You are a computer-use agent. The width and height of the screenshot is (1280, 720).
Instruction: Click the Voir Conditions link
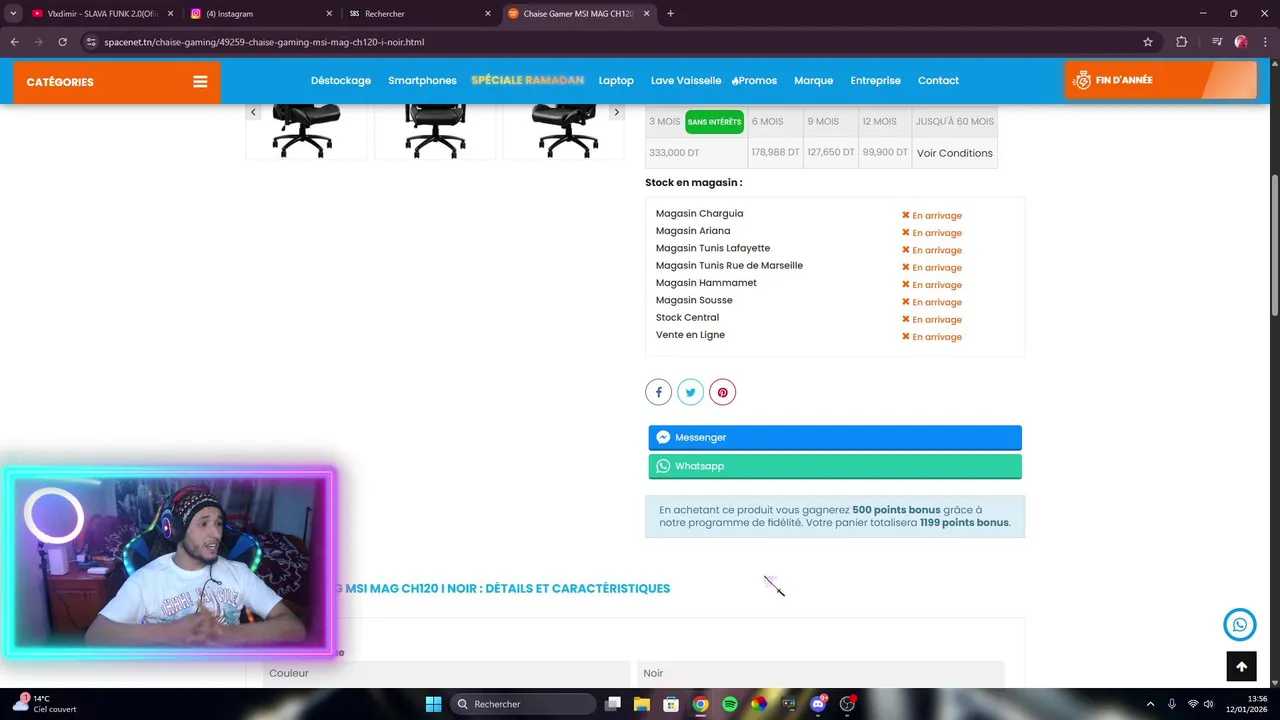[955, 153]
